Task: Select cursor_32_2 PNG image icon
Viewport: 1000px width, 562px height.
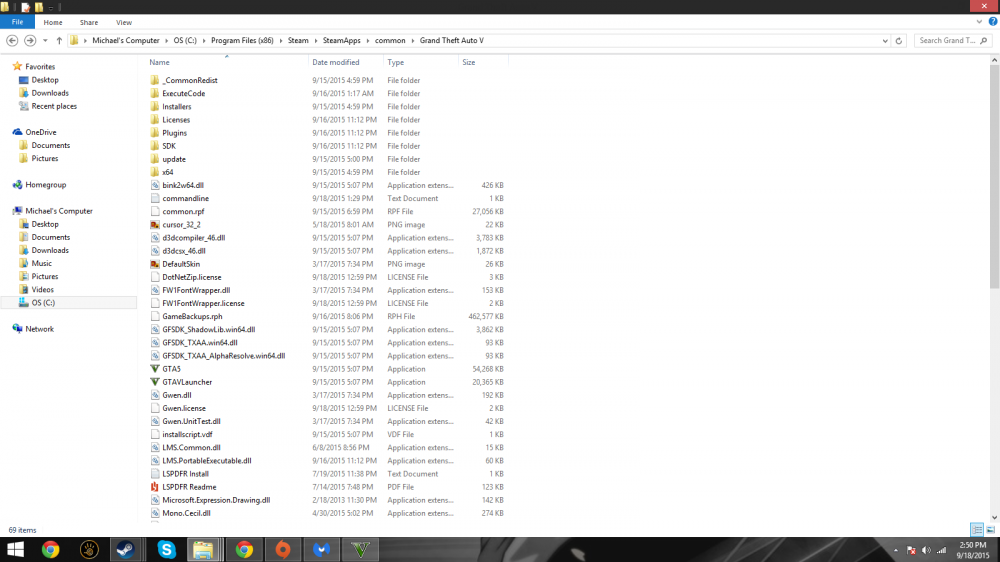Action: pyautogui.click(x=154, y=225)
